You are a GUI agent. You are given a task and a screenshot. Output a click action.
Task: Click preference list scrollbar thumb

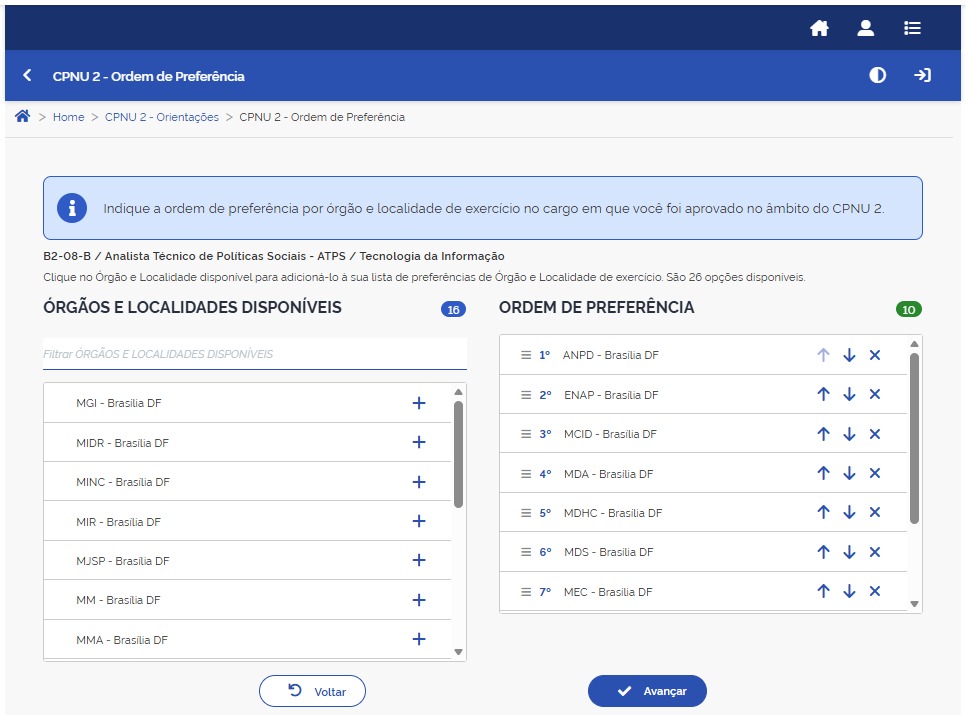[x=914, y=438]
